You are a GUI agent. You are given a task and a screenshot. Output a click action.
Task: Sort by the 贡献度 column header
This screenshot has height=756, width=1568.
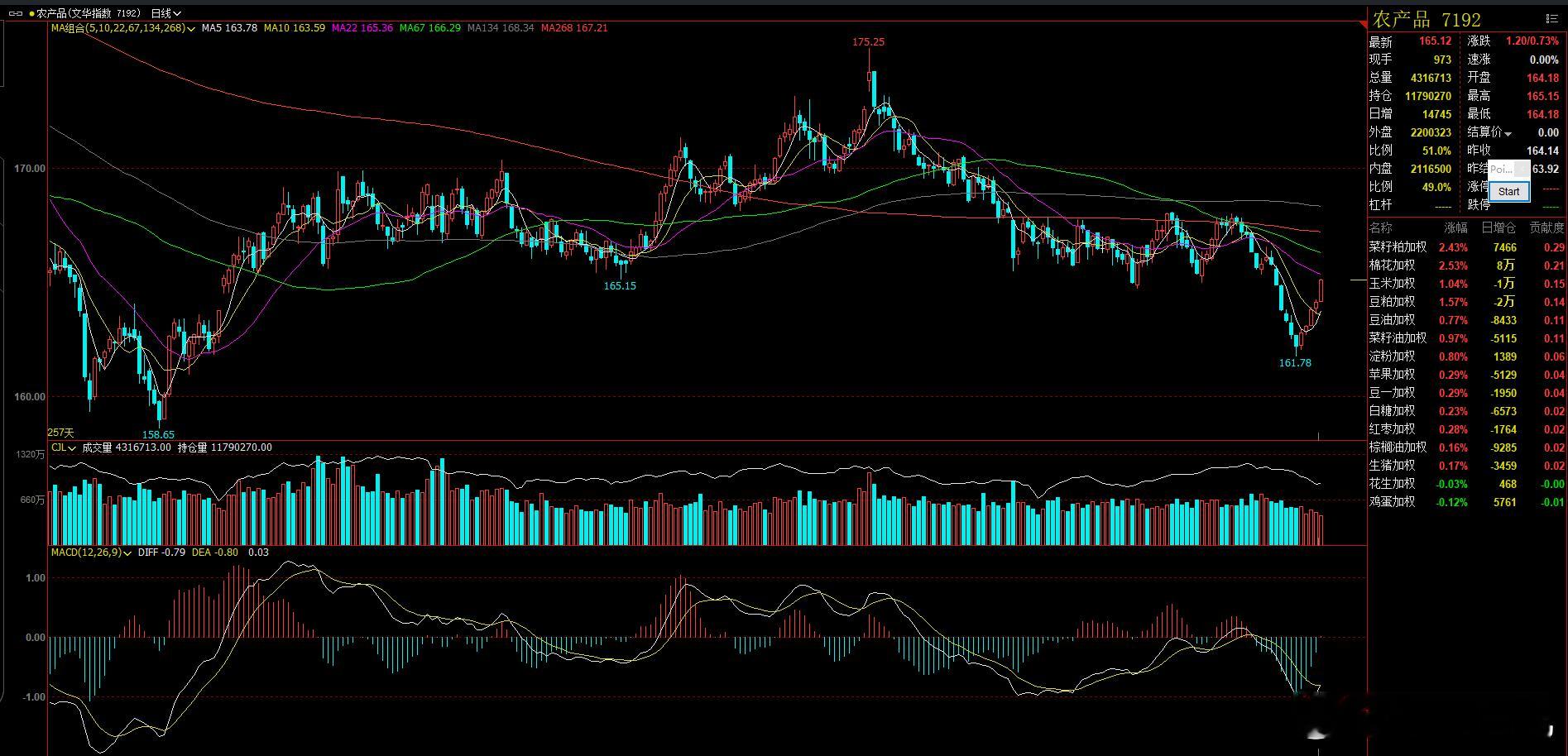pyautogui.click(x=1546, y=227)
